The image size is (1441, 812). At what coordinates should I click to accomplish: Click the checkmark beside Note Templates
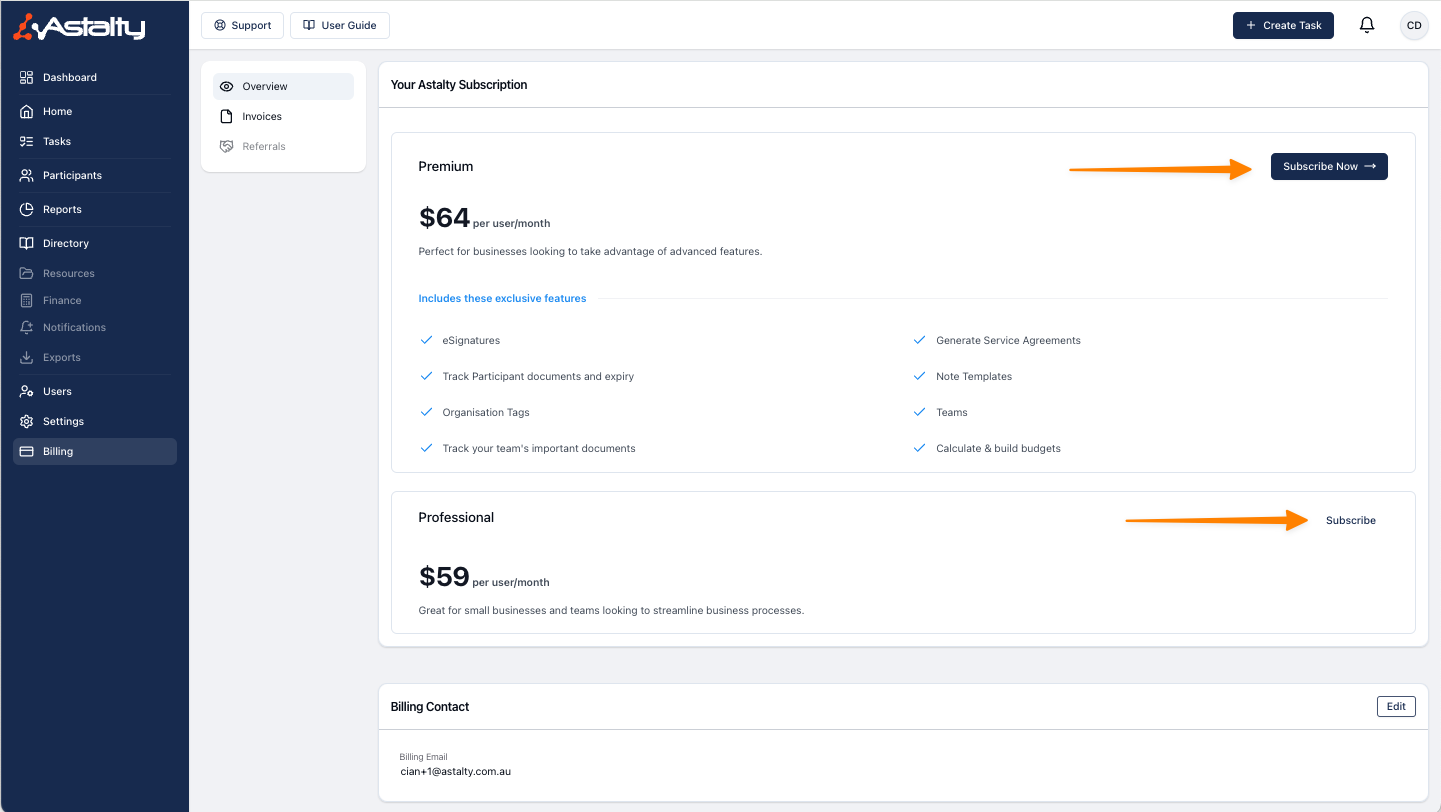point(920,376)
